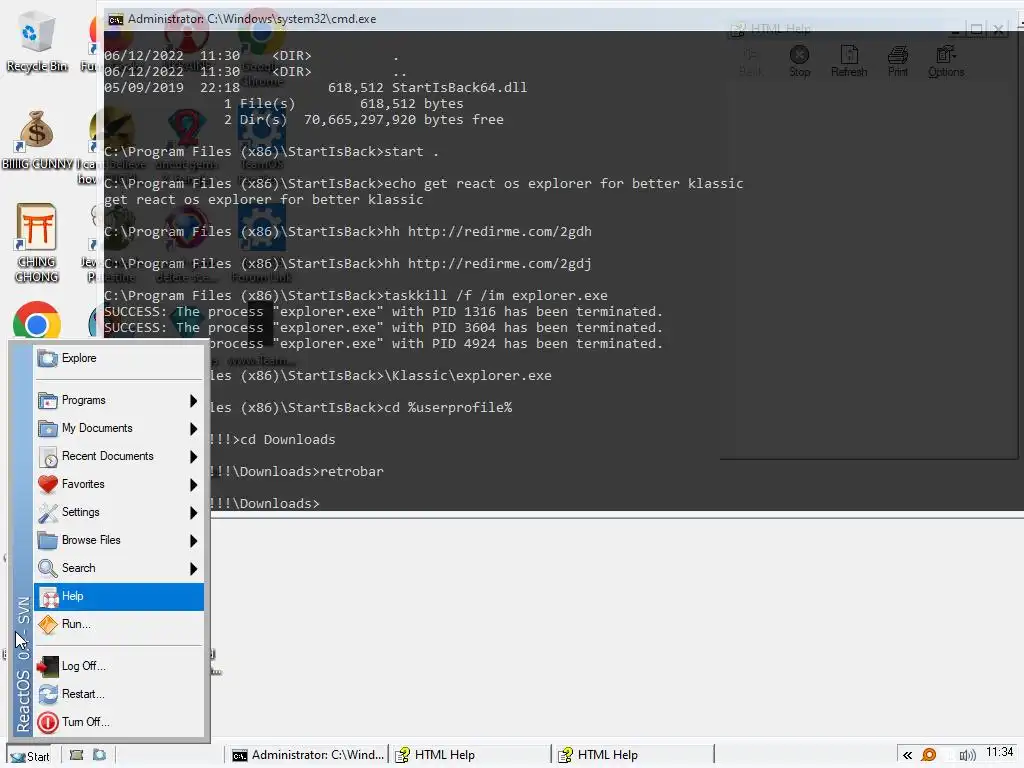Click the Explore folder icon
Image resolution: width=1024 pixels, height=768 pixels.
[x=48, y=358]
